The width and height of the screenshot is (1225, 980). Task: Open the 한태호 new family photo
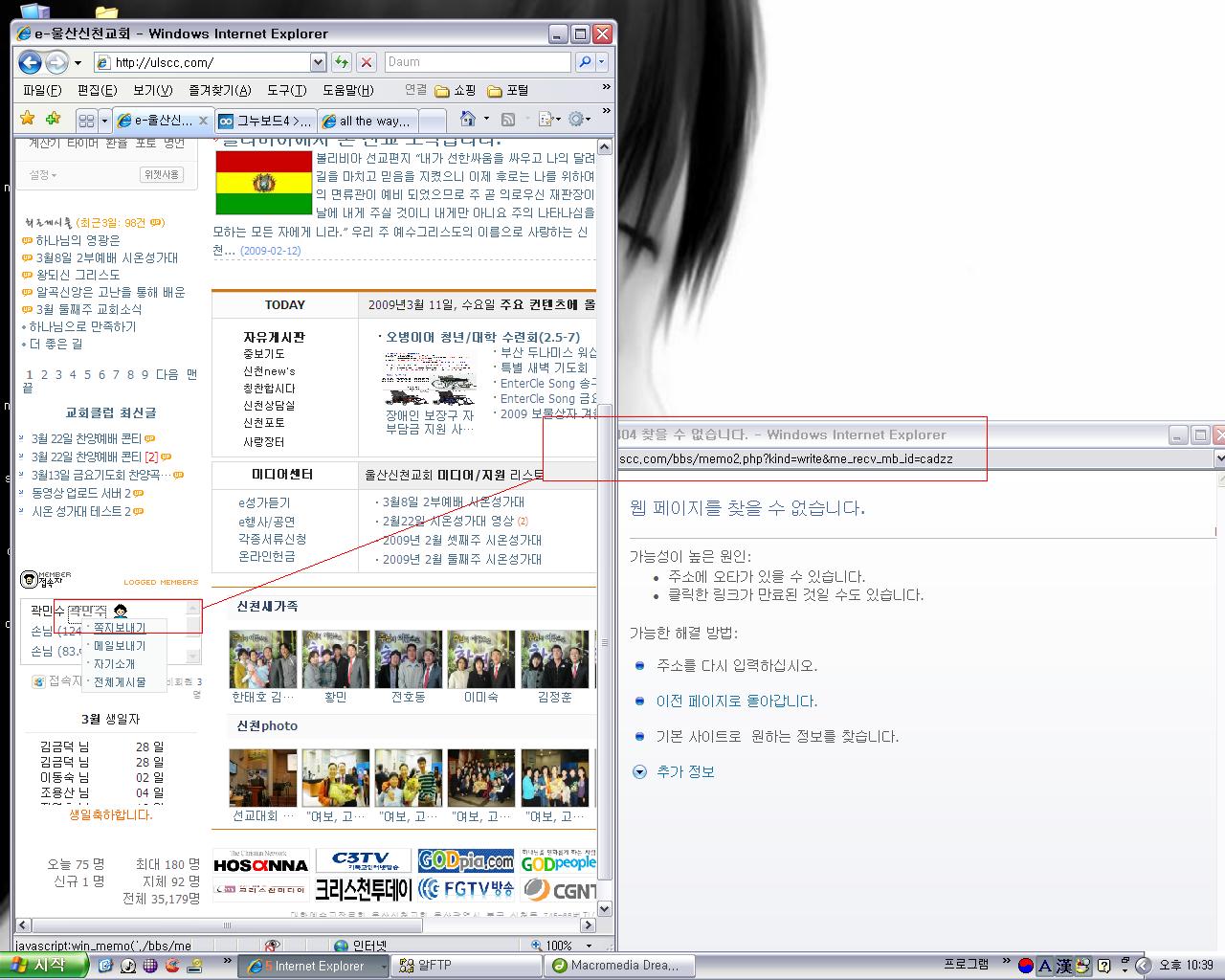tap(262, 659)
